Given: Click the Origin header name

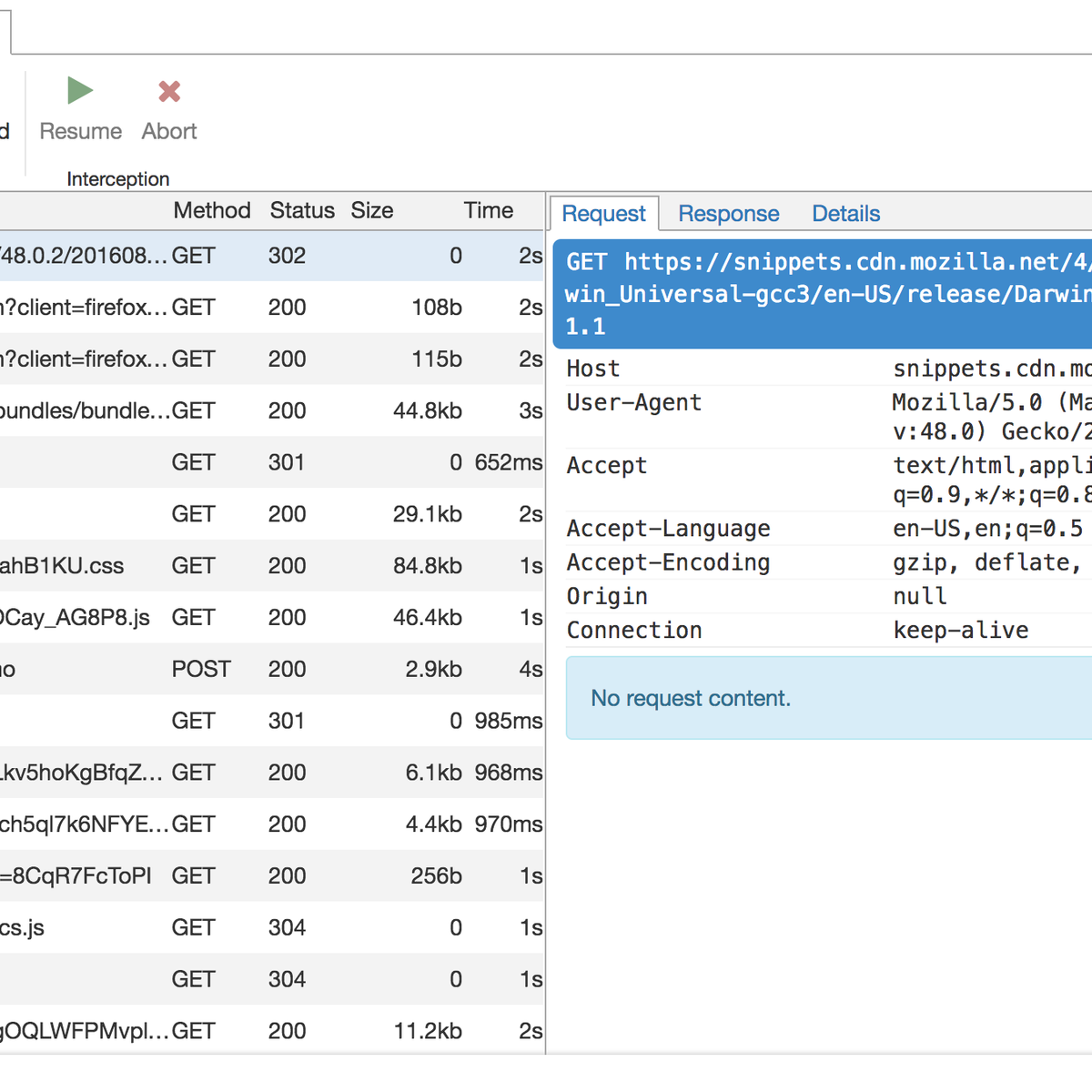Looking at the screenshot, I should [x=607, y=596].
